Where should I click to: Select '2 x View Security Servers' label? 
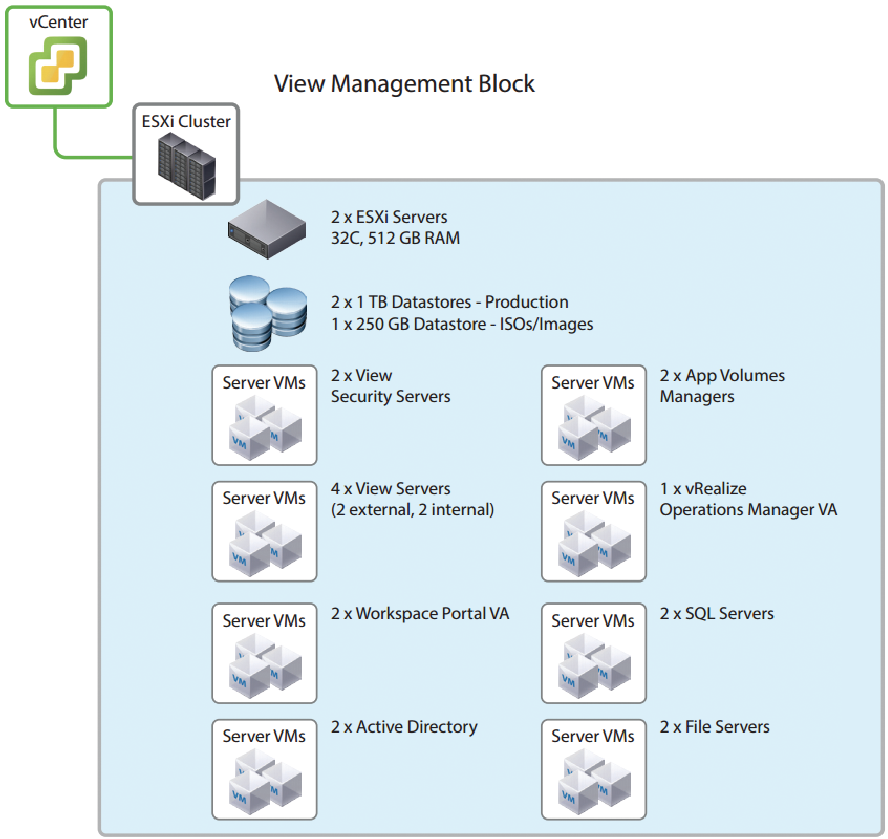391,386
